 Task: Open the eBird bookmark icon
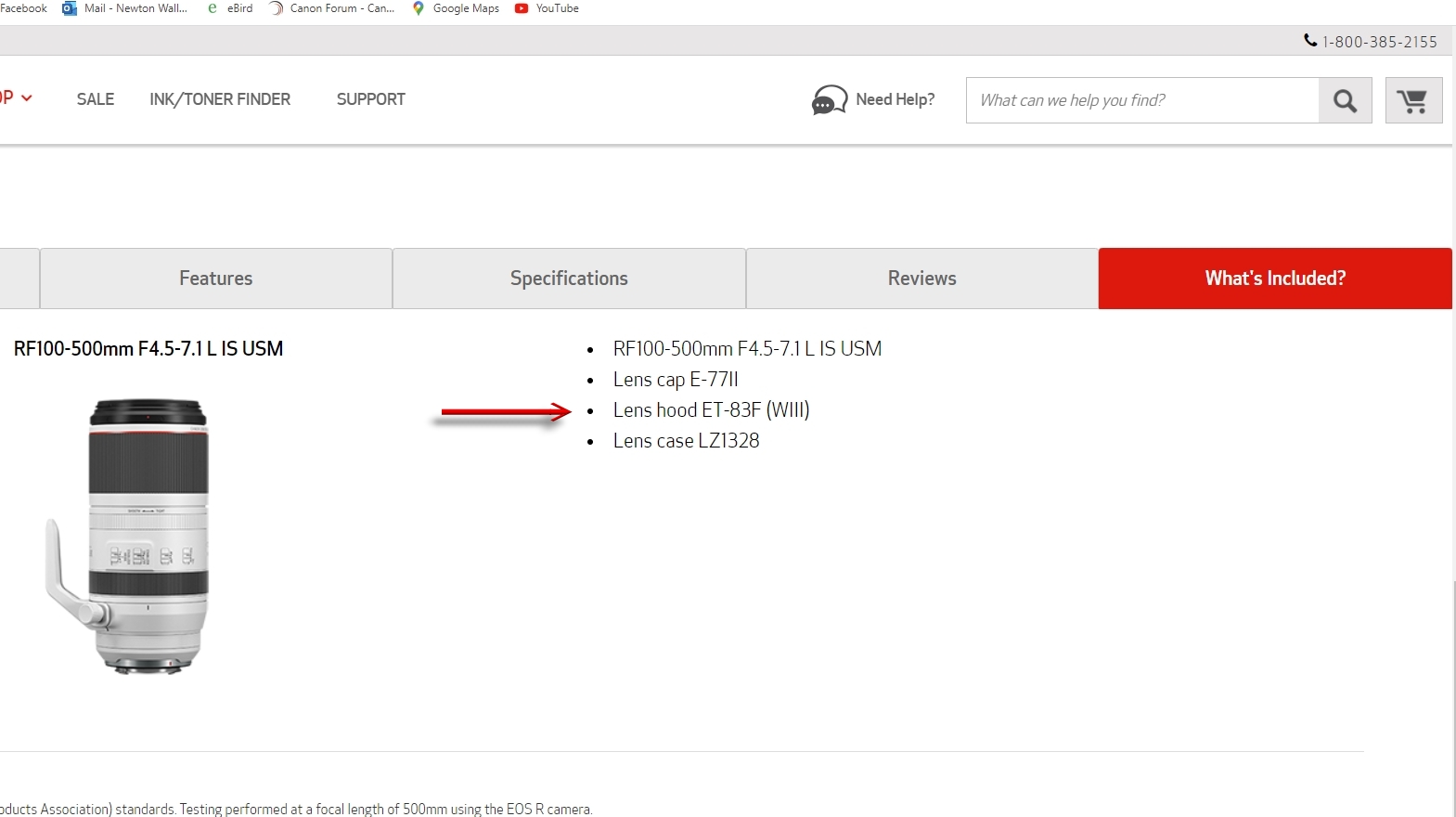click(x=213, y=8)
